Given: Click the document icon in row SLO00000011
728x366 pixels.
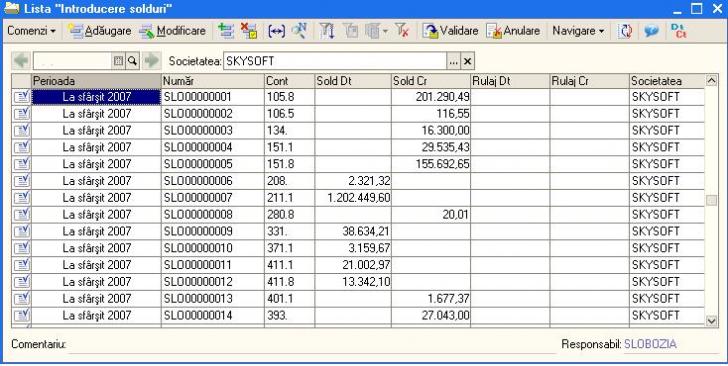Looking at the screenshot, I should [x=21, y=265].
